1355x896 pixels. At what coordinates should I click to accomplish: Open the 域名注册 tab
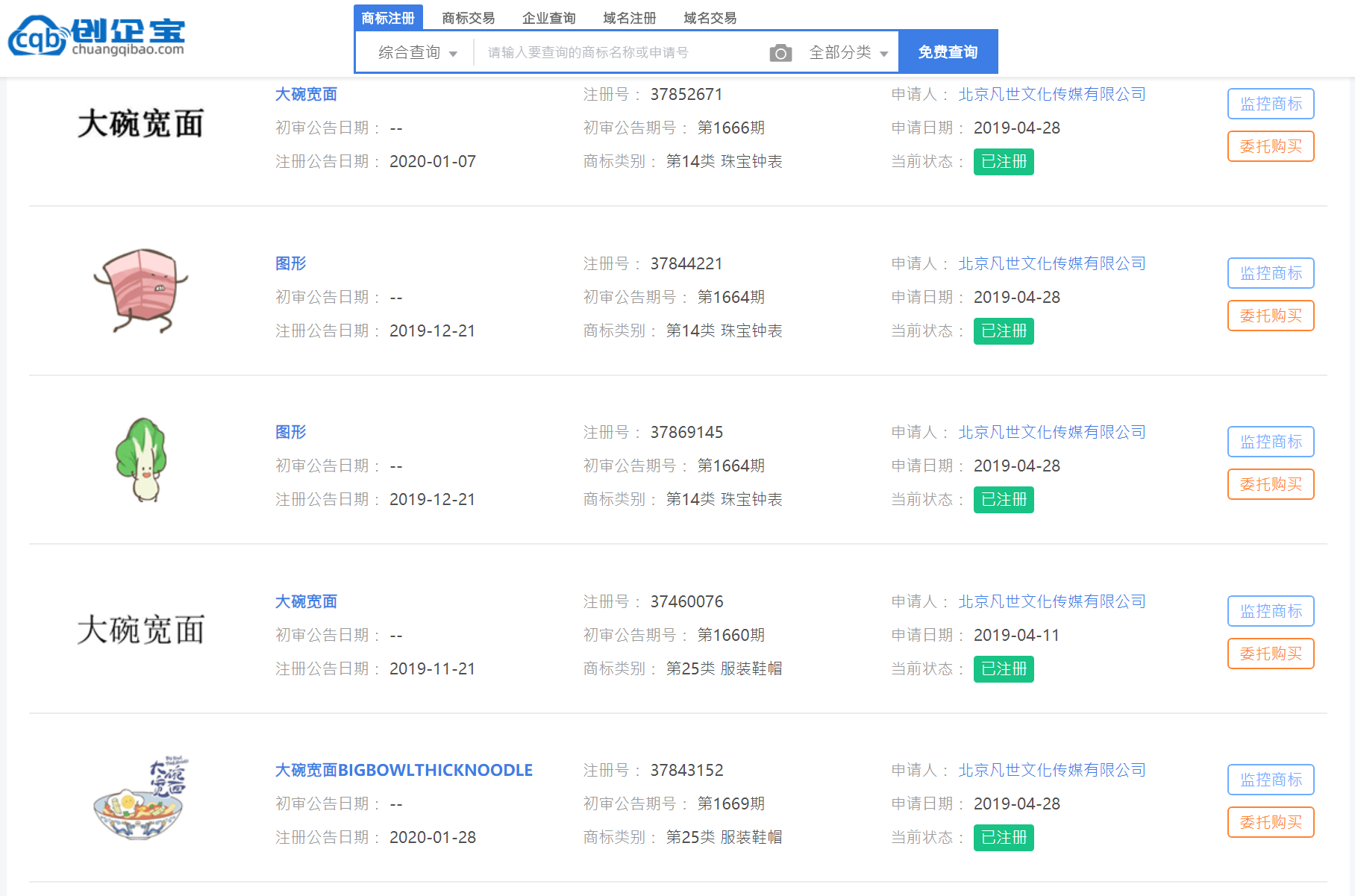tap(630, 18)
